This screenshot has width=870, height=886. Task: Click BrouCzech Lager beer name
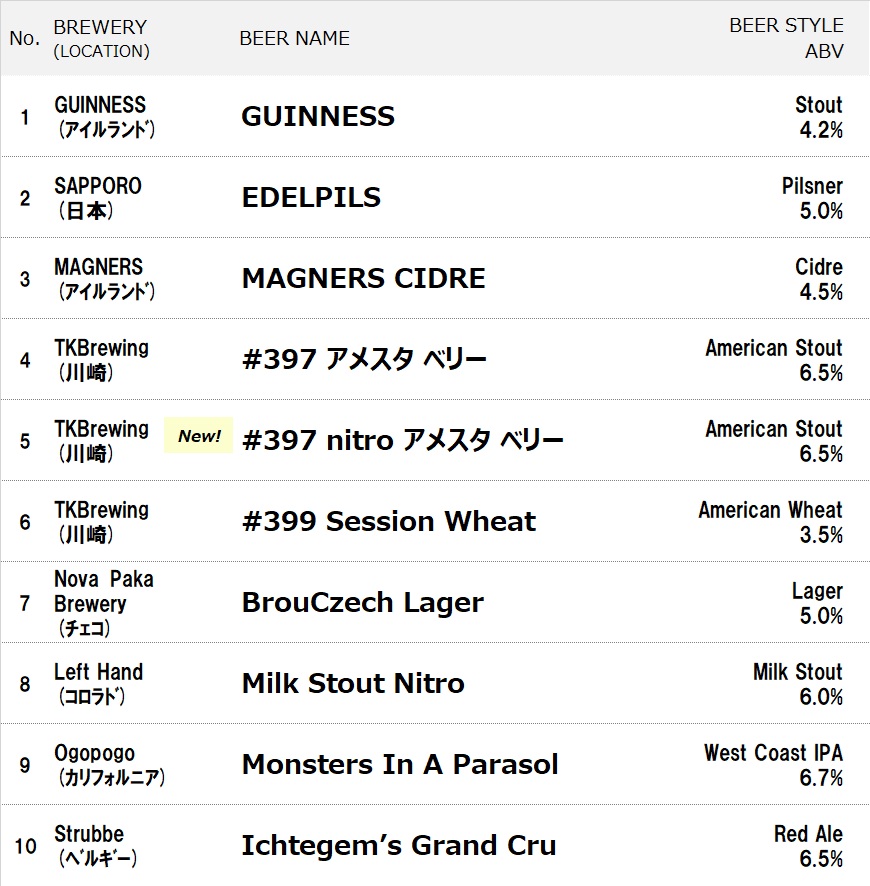[363, 602]
